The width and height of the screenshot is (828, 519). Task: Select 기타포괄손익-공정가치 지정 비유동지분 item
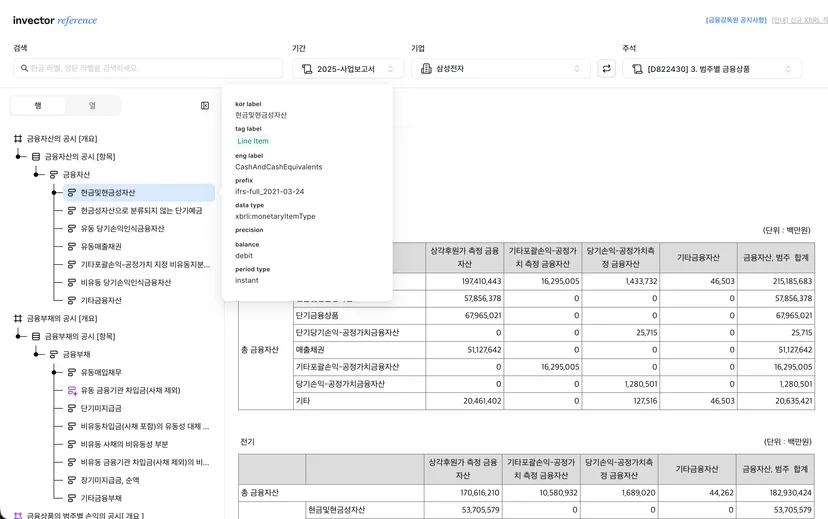coord(145,265)
